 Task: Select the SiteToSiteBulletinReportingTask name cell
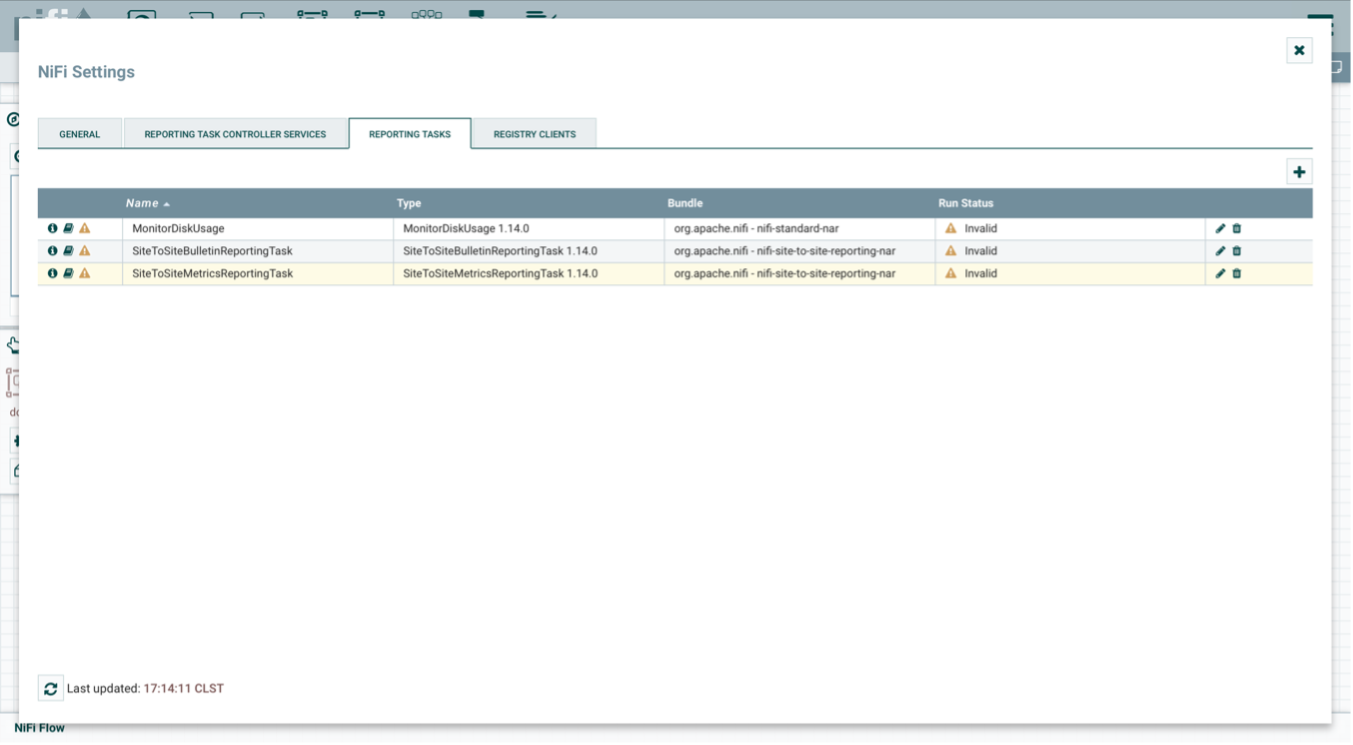pos(258,251)
